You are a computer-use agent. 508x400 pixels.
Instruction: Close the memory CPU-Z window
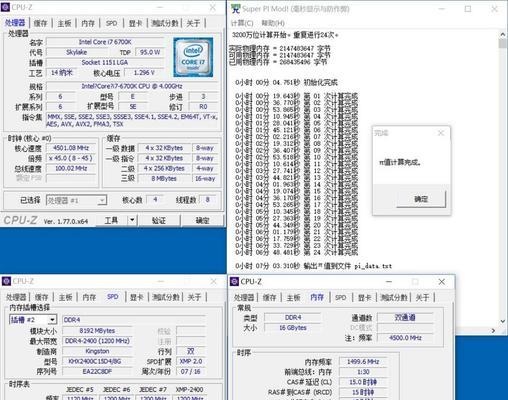pyautogui.click(x=442, y=282)
